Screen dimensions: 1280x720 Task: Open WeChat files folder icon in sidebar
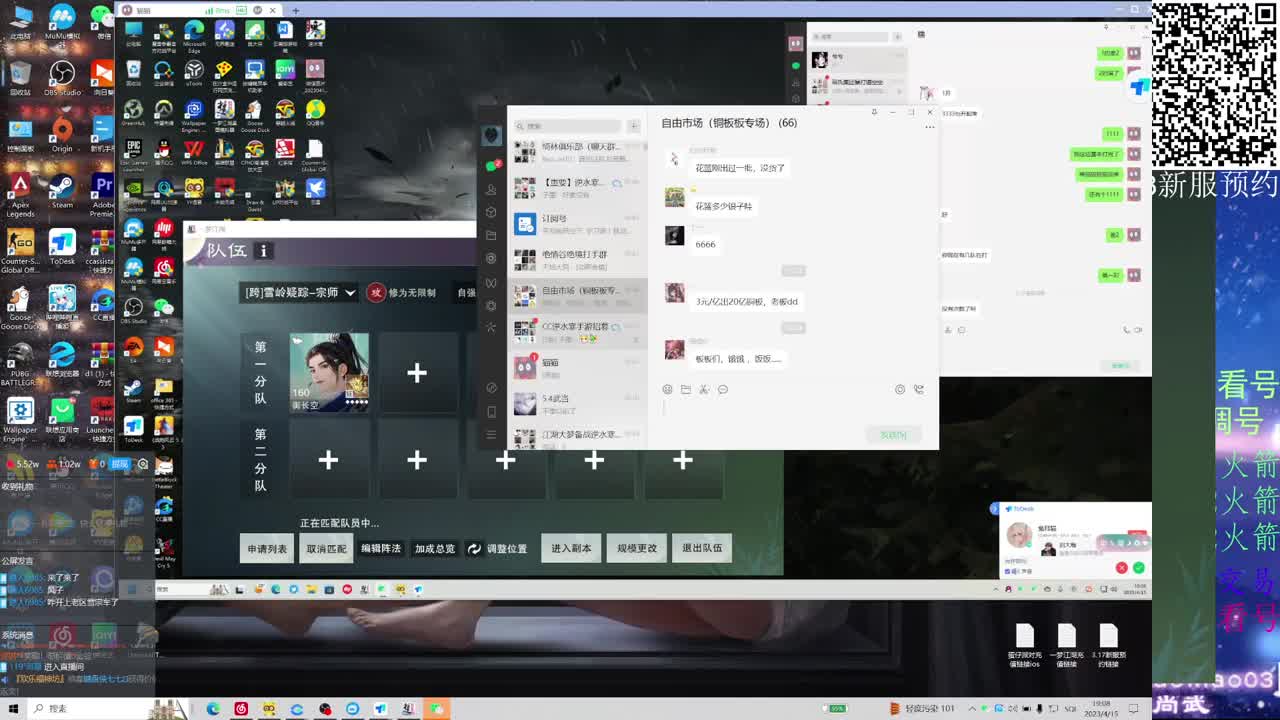point(491,235)
